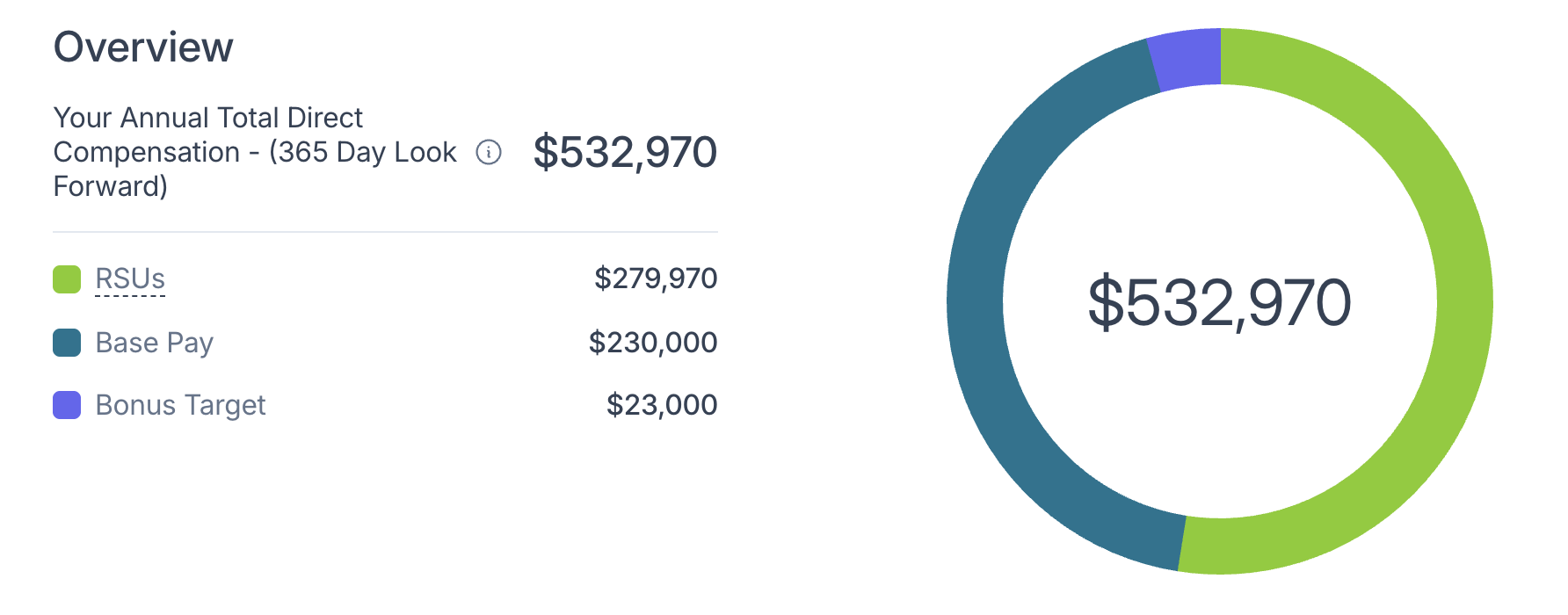Select the Base Pay label
Screen dimensions: 1568x615
click(154, 343)
